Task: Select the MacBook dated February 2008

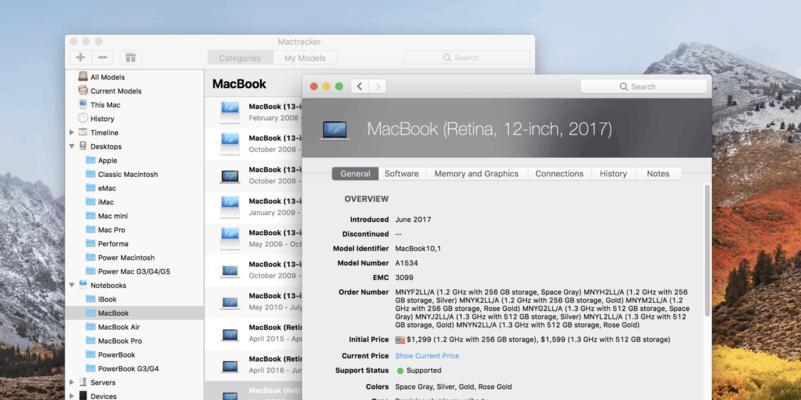Action: [253, 112]
